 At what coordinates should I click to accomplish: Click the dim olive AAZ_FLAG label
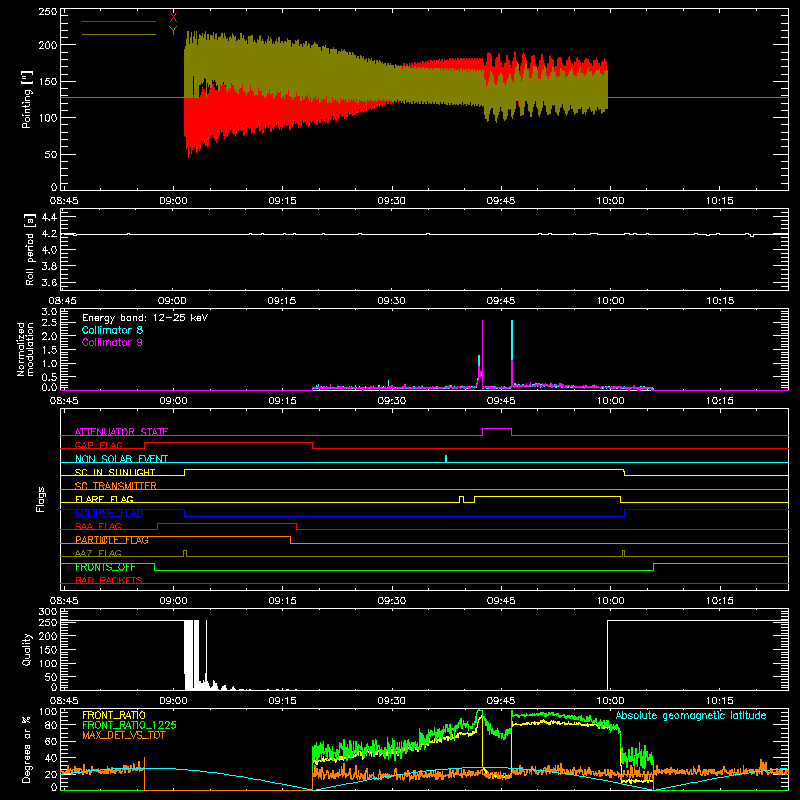[98, 553]
